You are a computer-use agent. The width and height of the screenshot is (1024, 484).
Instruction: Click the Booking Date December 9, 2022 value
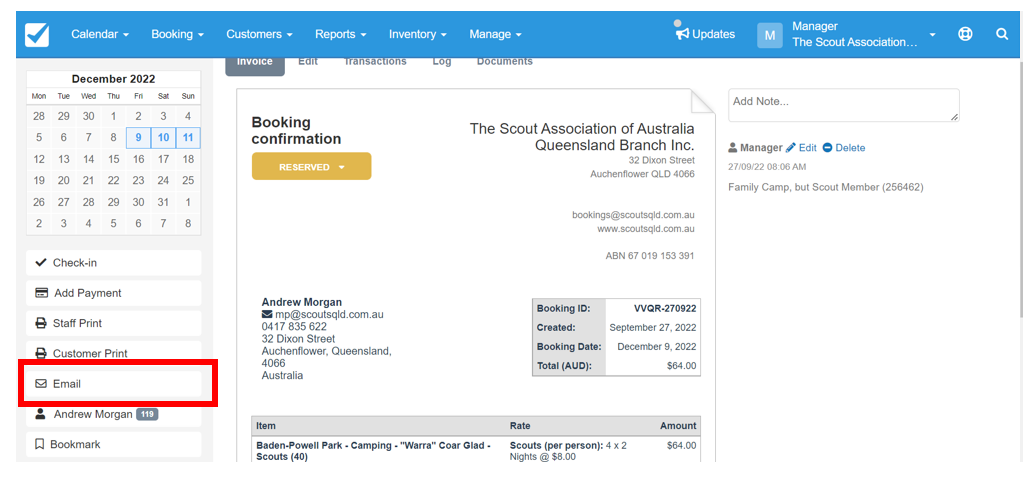[x=656, y=347]
